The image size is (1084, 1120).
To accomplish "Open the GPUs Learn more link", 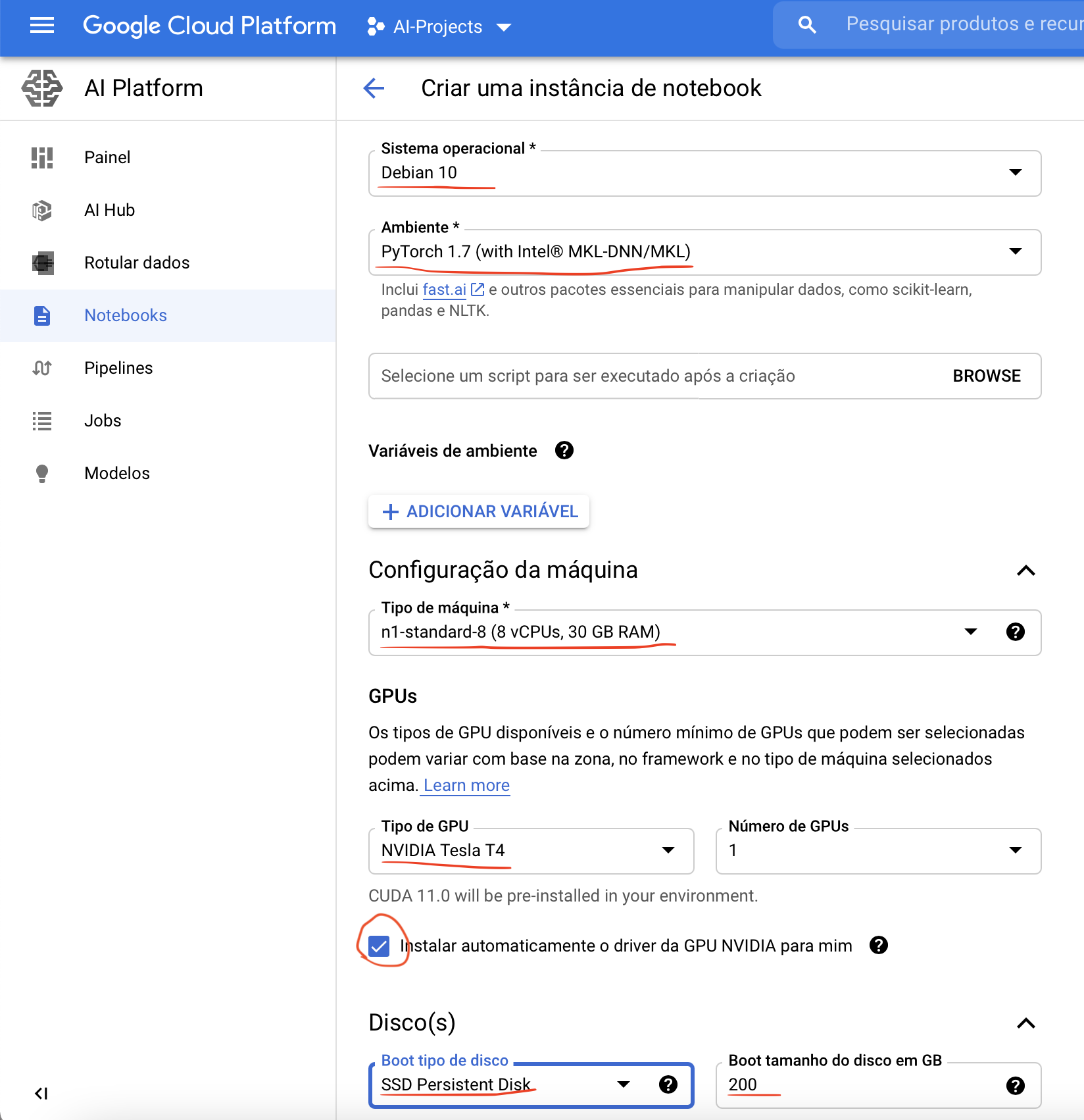I will (x=466, y=785).
